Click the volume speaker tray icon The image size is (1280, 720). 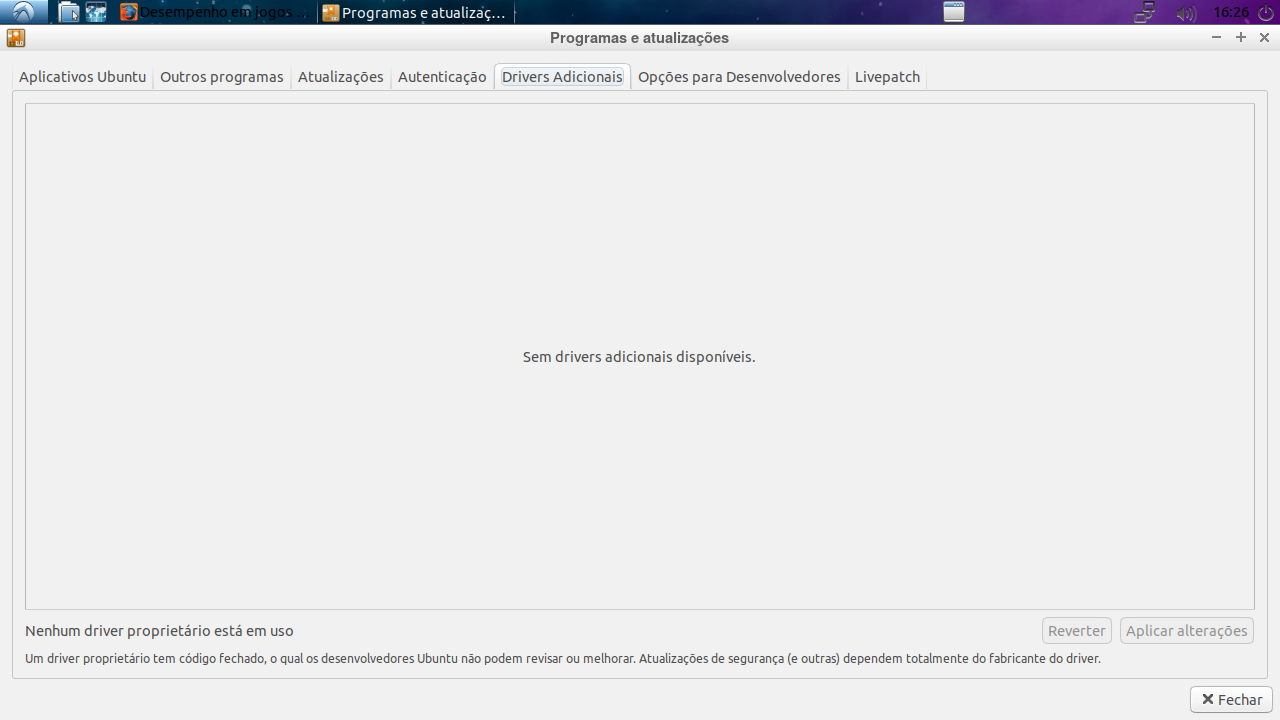(1186, 13)
